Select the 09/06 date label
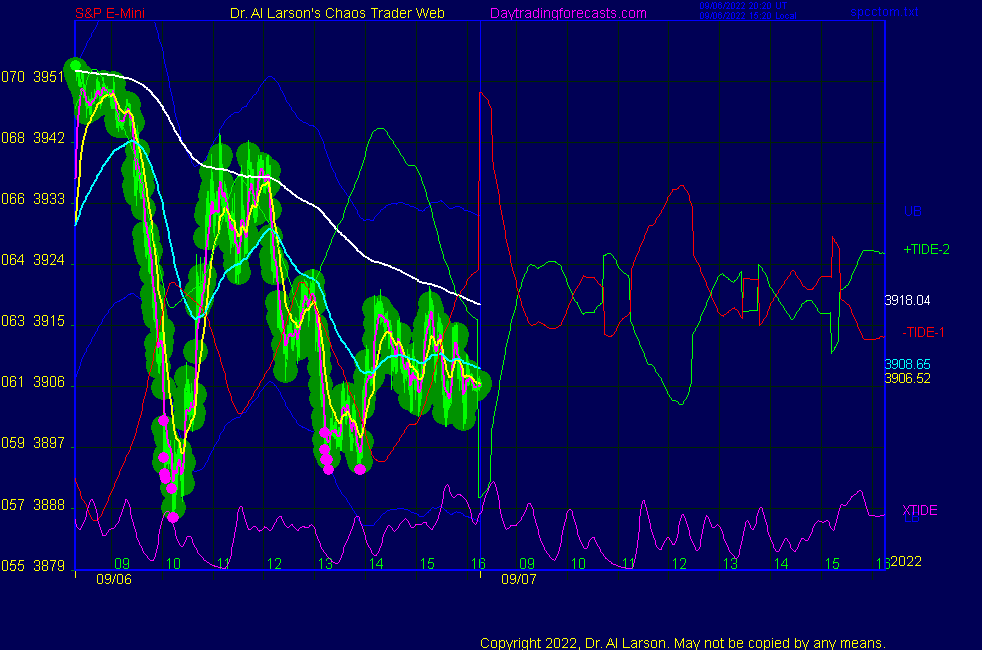 click(111, 579)
